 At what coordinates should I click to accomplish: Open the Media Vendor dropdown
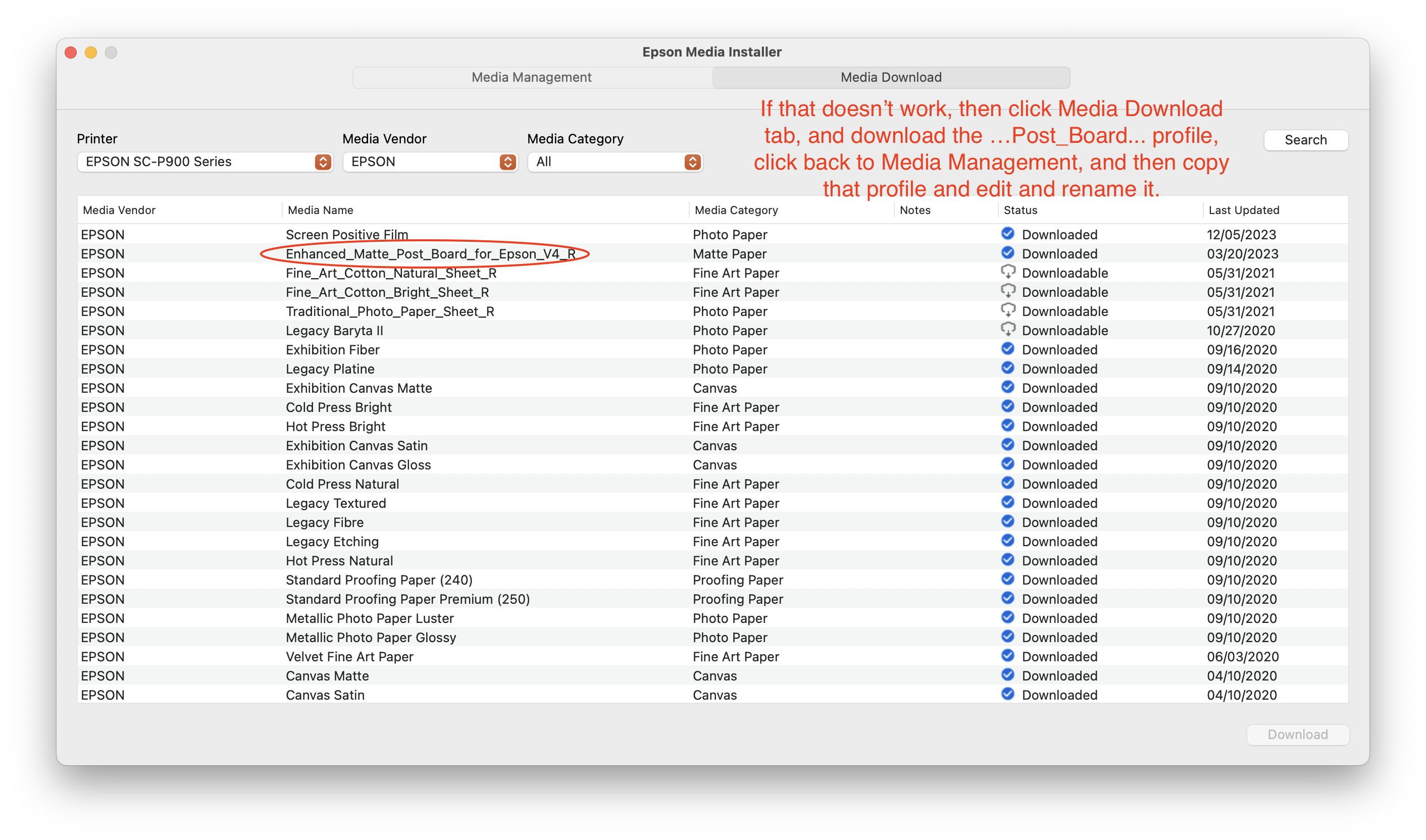430,162
